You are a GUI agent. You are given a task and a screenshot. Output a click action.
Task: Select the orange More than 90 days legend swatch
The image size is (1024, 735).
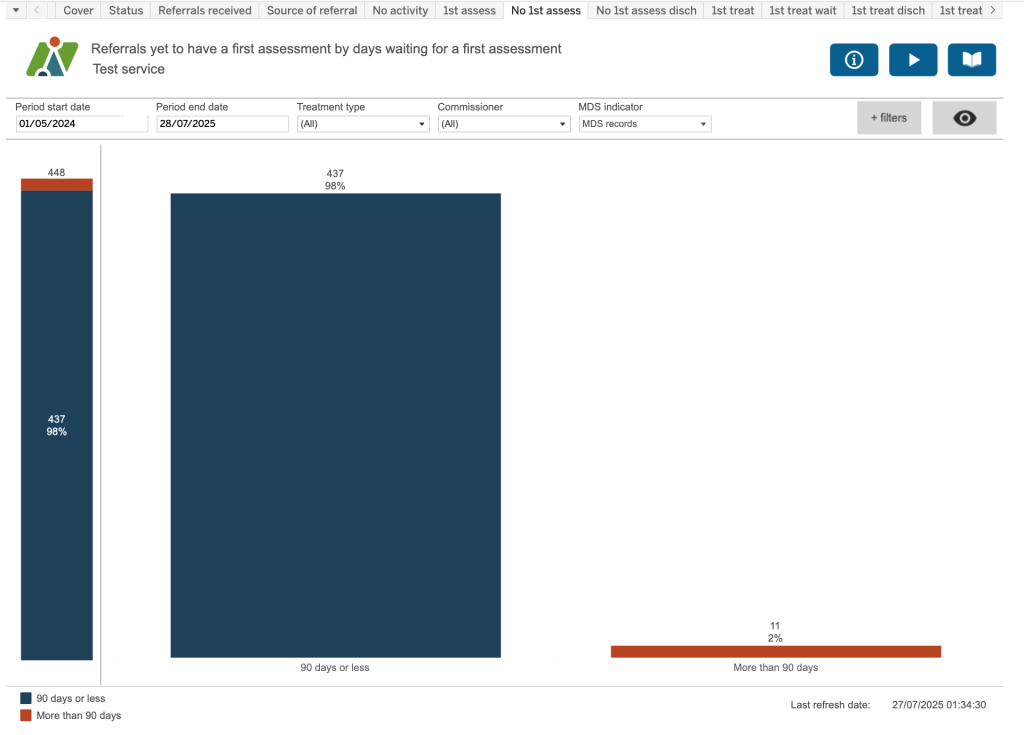26,716
